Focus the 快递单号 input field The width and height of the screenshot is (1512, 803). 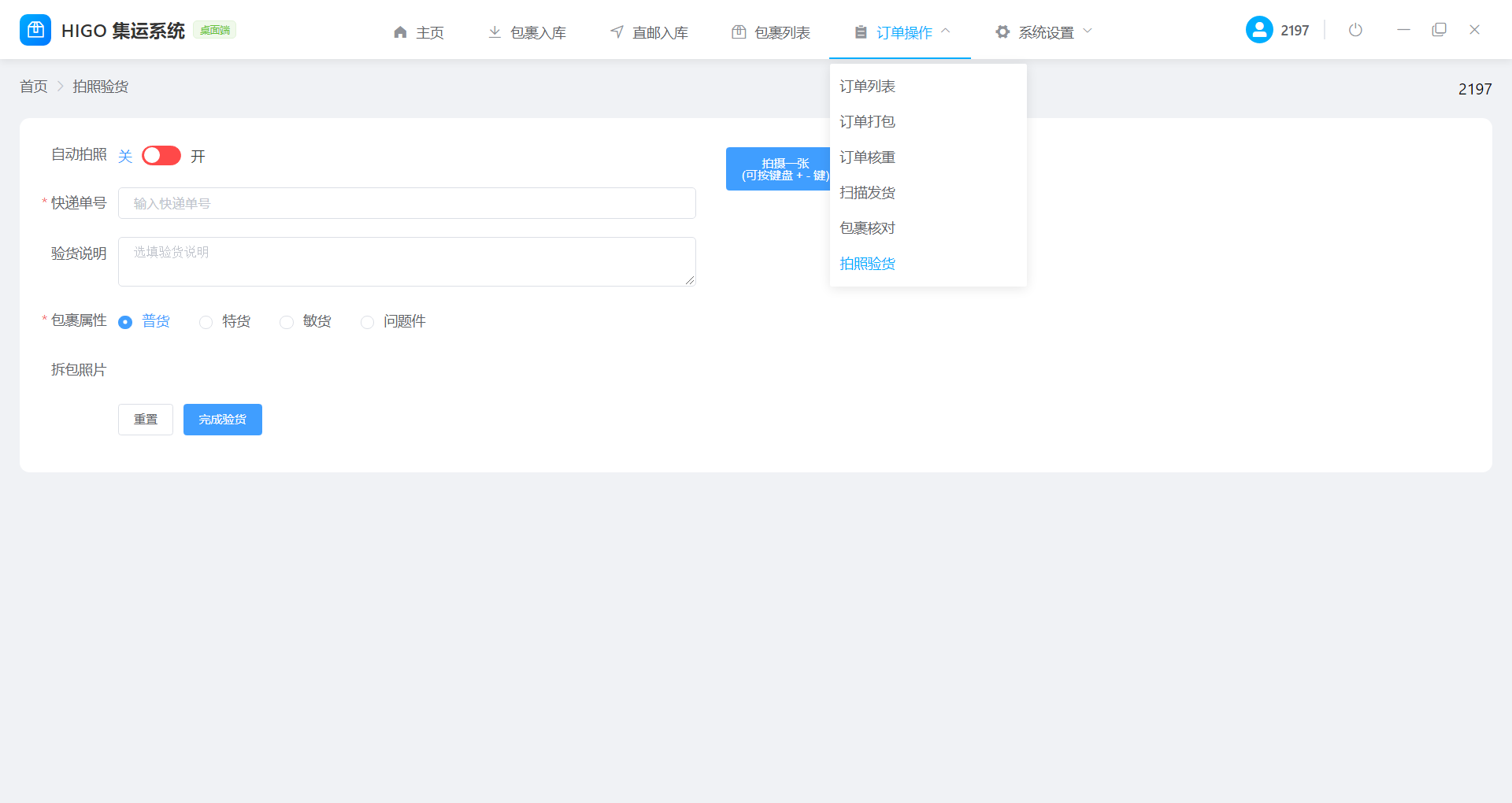(407, 203)
